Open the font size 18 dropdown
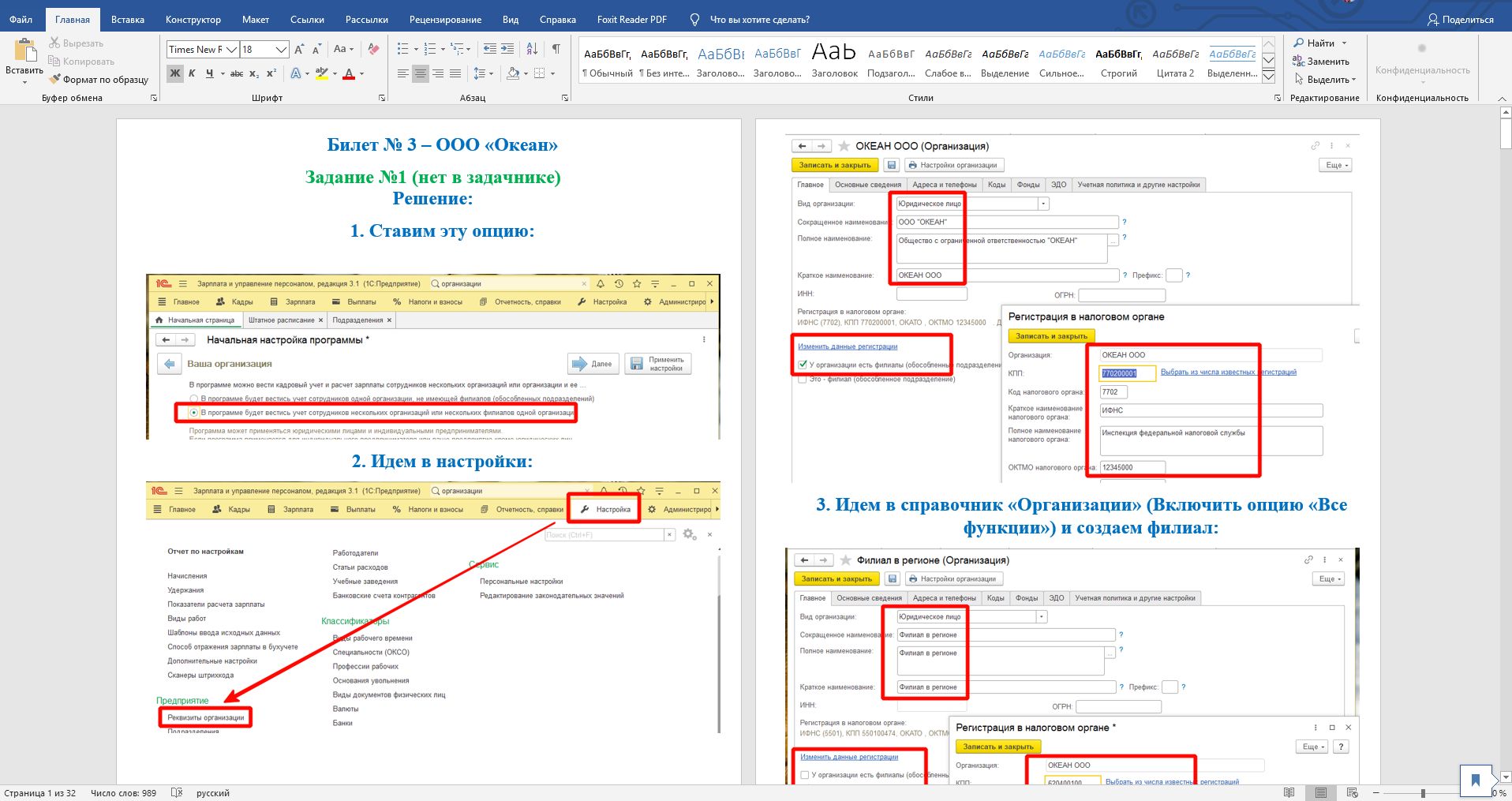 [x=282, y=50]
